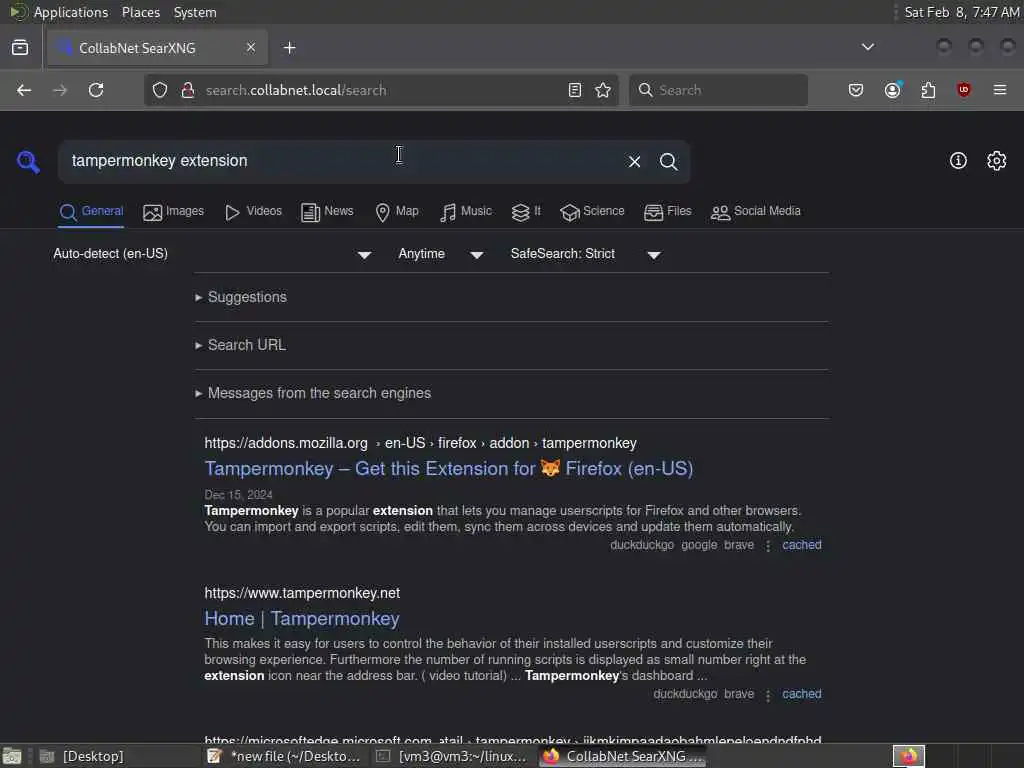This screenshot has width=1024, height=768.
Task: Open the Applications menu
Action: click(x=71, y=12)
